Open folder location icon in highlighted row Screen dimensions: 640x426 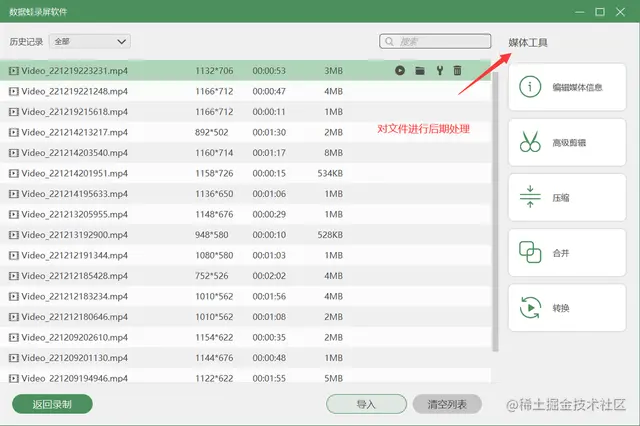pos(420,71)
